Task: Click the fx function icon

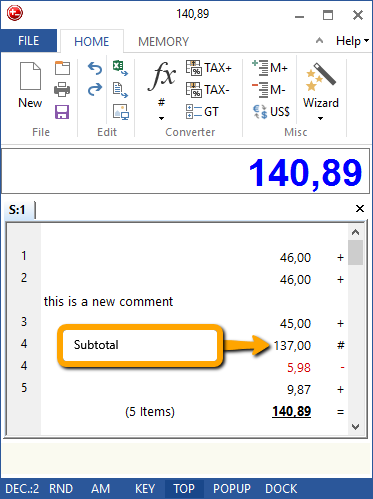Action: coord(162,76)
